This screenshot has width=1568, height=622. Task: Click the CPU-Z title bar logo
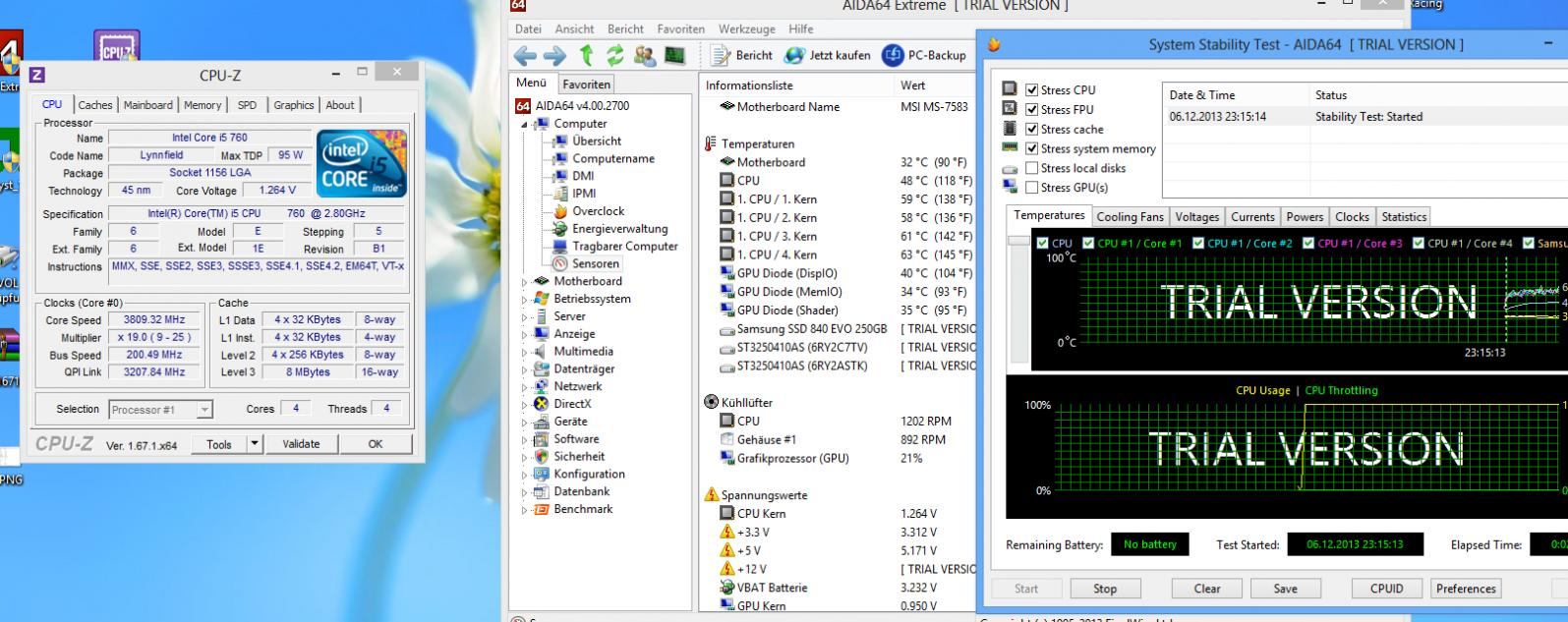(37, 74)
